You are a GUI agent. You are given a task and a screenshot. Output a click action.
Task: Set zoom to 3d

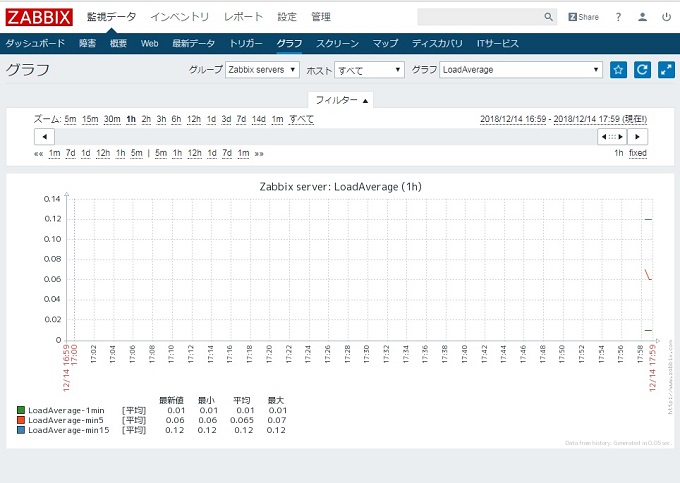point(226,119)
